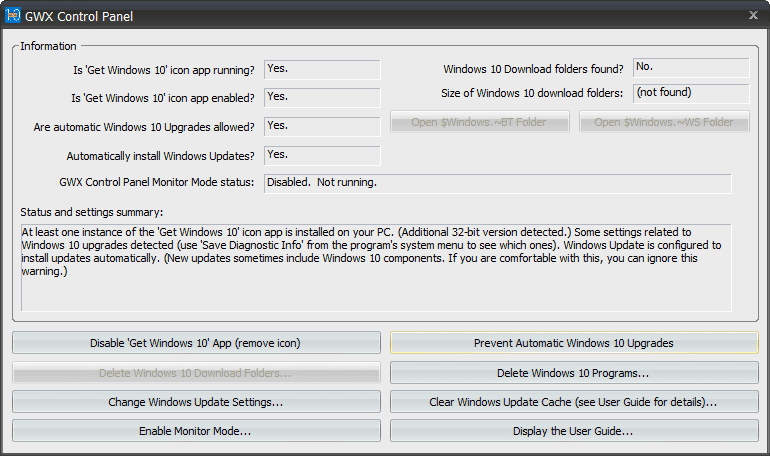
Task: Click label "Is 'Get Windows 10' icon app running?"
Action: coord(164,70)
